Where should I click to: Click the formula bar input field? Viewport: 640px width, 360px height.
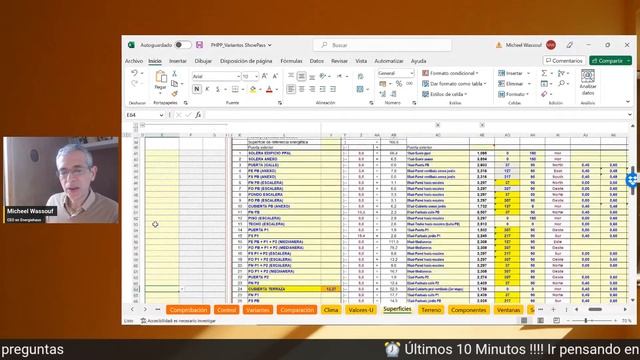click(414, 115)
